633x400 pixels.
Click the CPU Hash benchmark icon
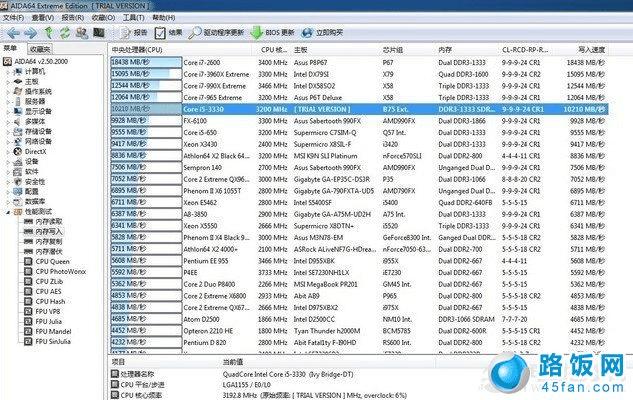pos(28,302)
